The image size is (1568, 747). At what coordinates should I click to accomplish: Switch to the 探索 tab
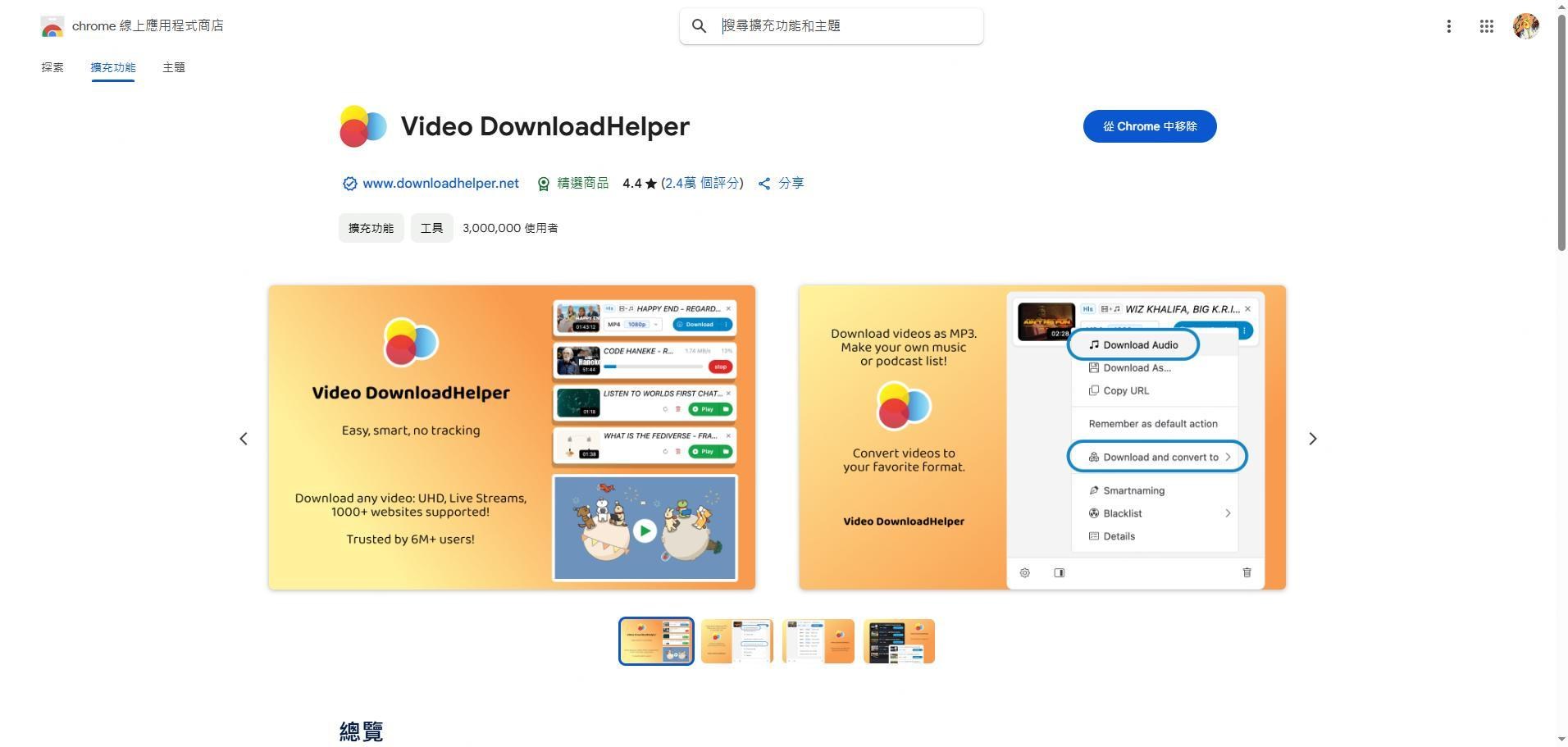(52, 67)
